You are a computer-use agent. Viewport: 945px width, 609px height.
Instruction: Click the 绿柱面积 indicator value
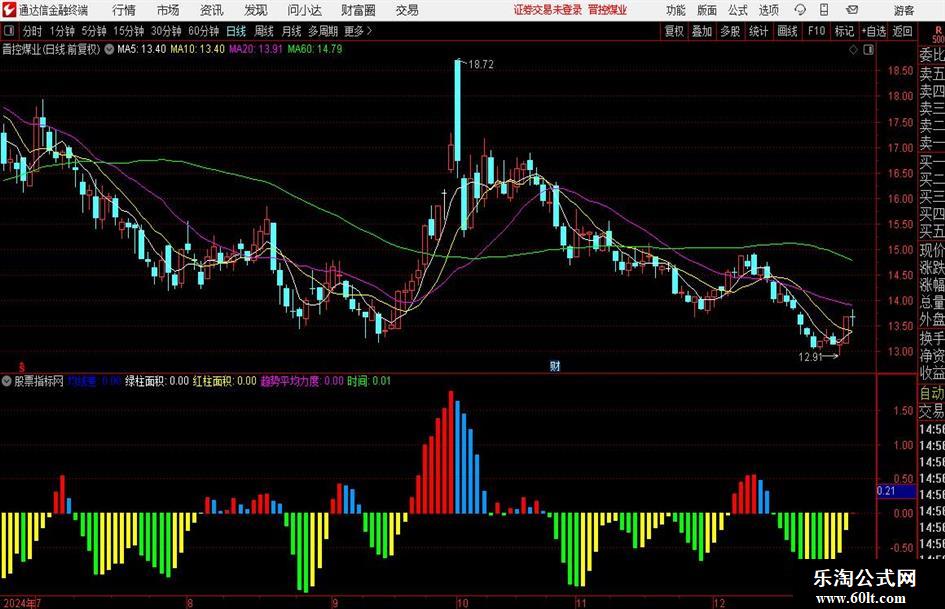tap(157, 381)
